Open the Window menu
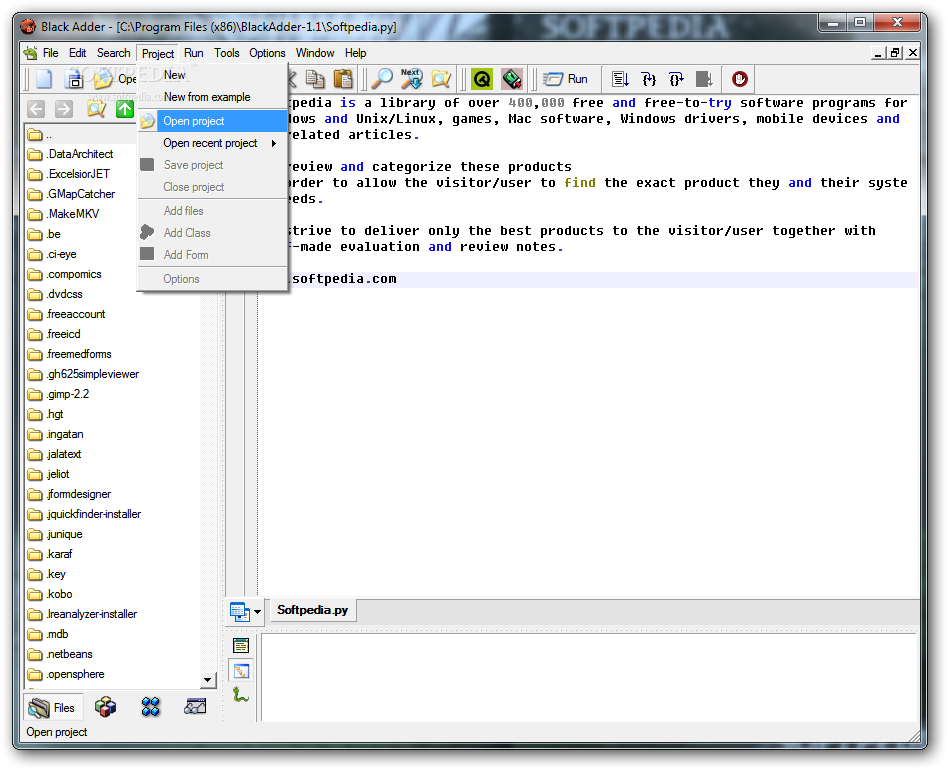The image size is (948, 770). [315, 53]
